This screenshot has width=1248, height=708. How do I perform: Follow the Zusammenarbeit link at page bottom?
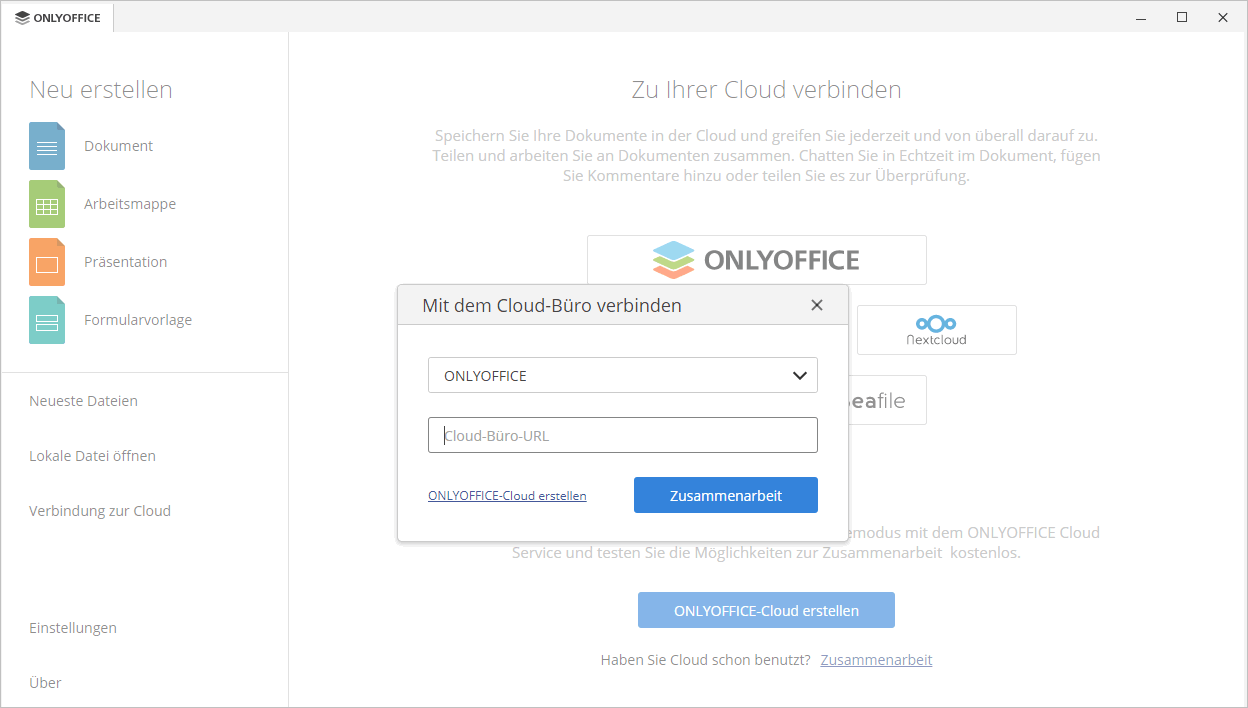pyautogui.click(x=877, y=660)
